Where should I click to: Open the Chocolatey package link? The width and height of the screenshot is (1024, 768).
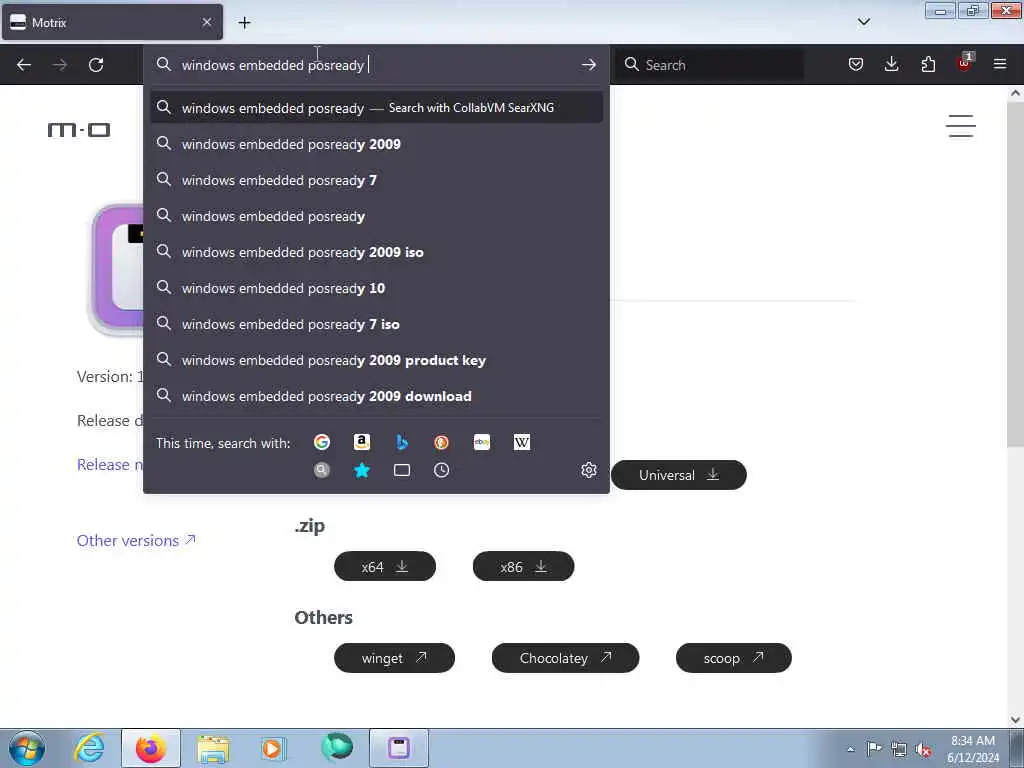[x=565, y=658]
